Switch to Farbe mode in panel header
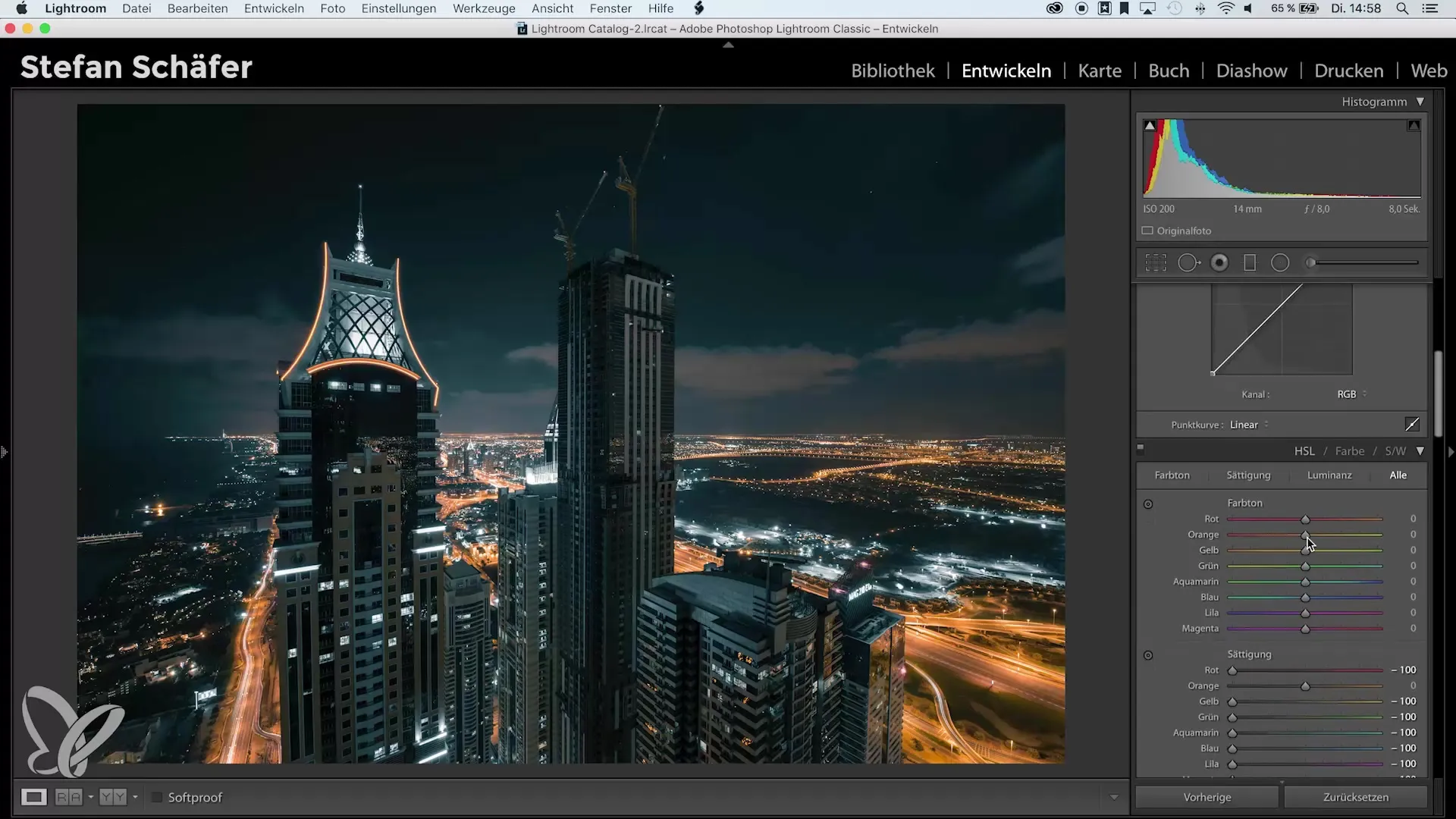 click(1349, 451)
